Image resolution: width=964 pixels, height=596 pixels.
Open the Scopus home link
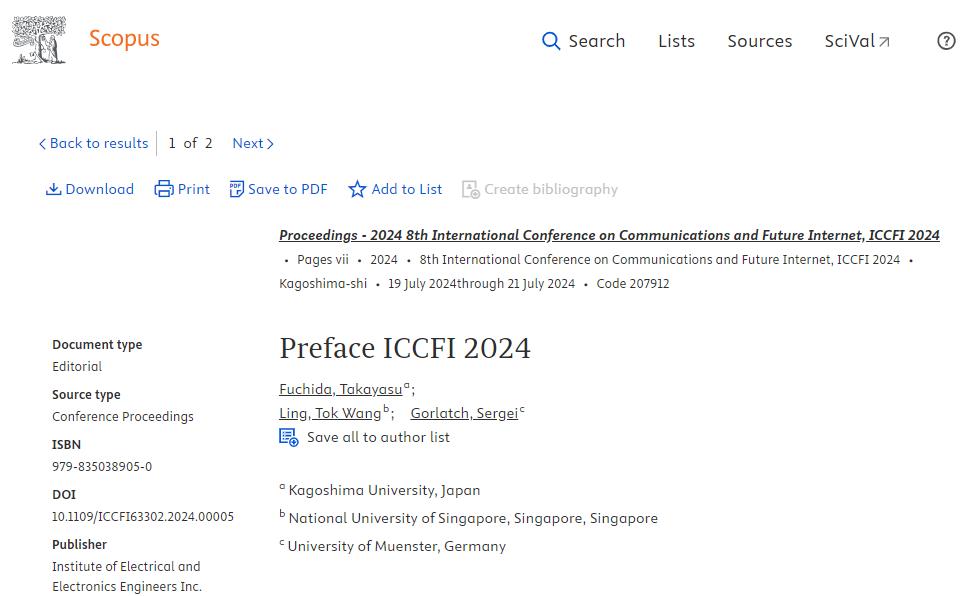point(124,39)
